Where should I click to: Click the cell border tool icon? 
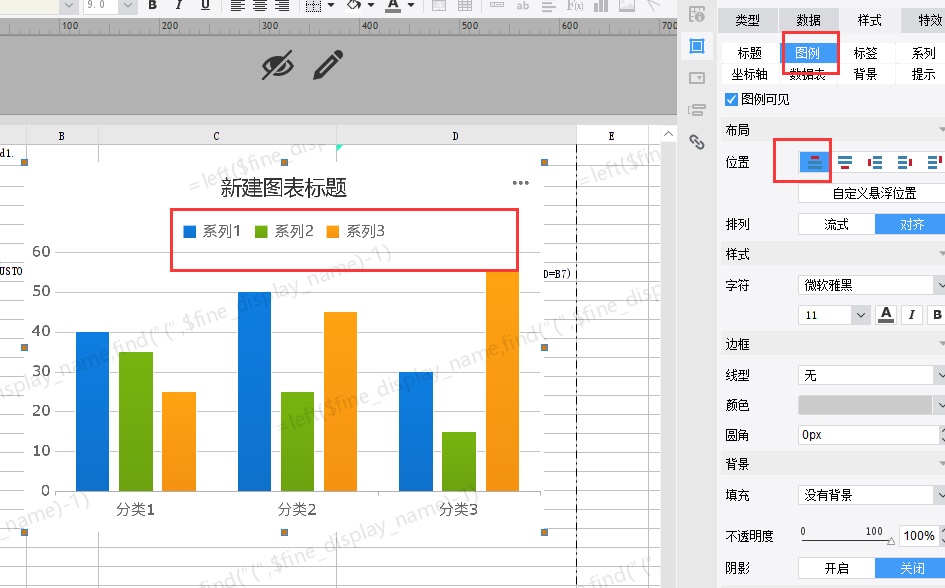pos(313,6)
